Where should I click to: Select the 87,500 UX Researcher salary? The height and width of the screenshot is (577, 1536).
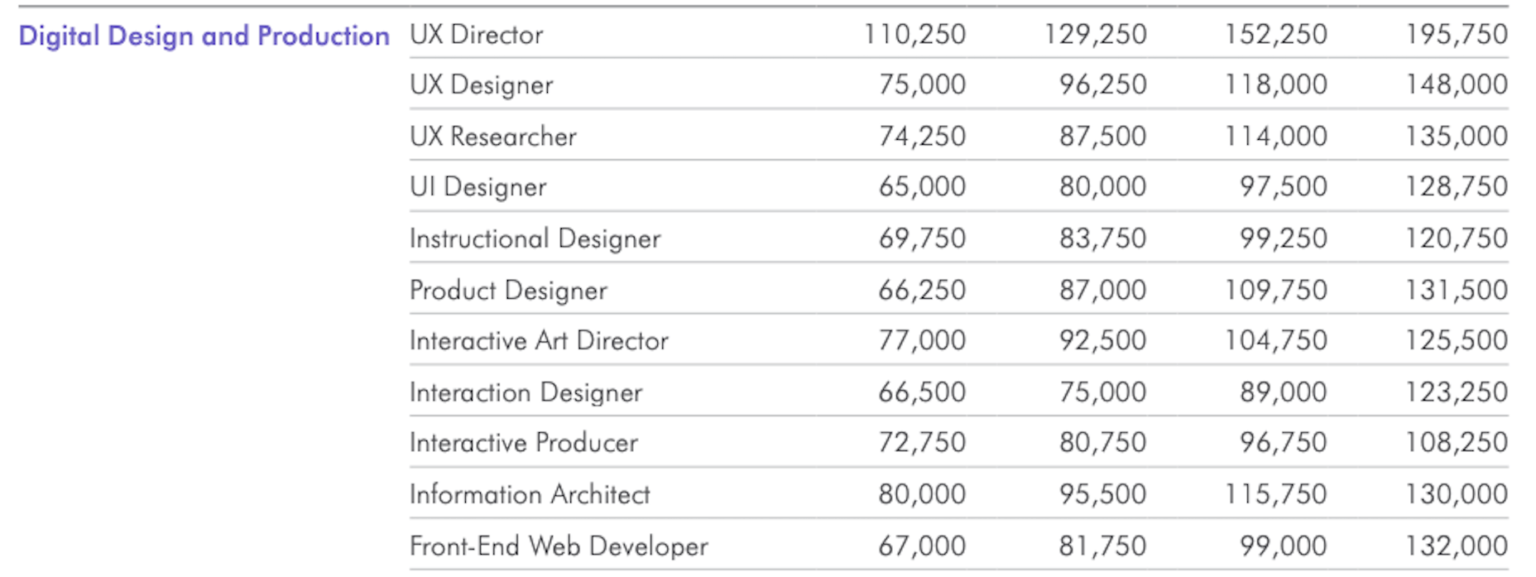pos(1103,136)
